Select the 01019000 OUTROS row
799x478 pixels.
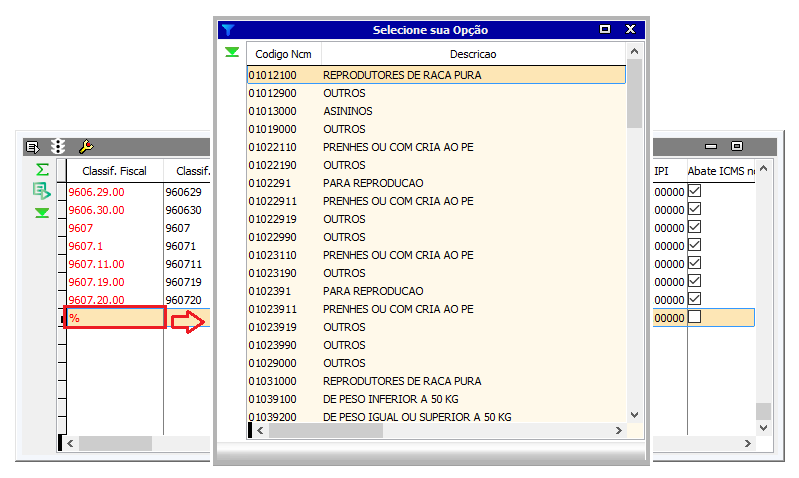(436, 129)
